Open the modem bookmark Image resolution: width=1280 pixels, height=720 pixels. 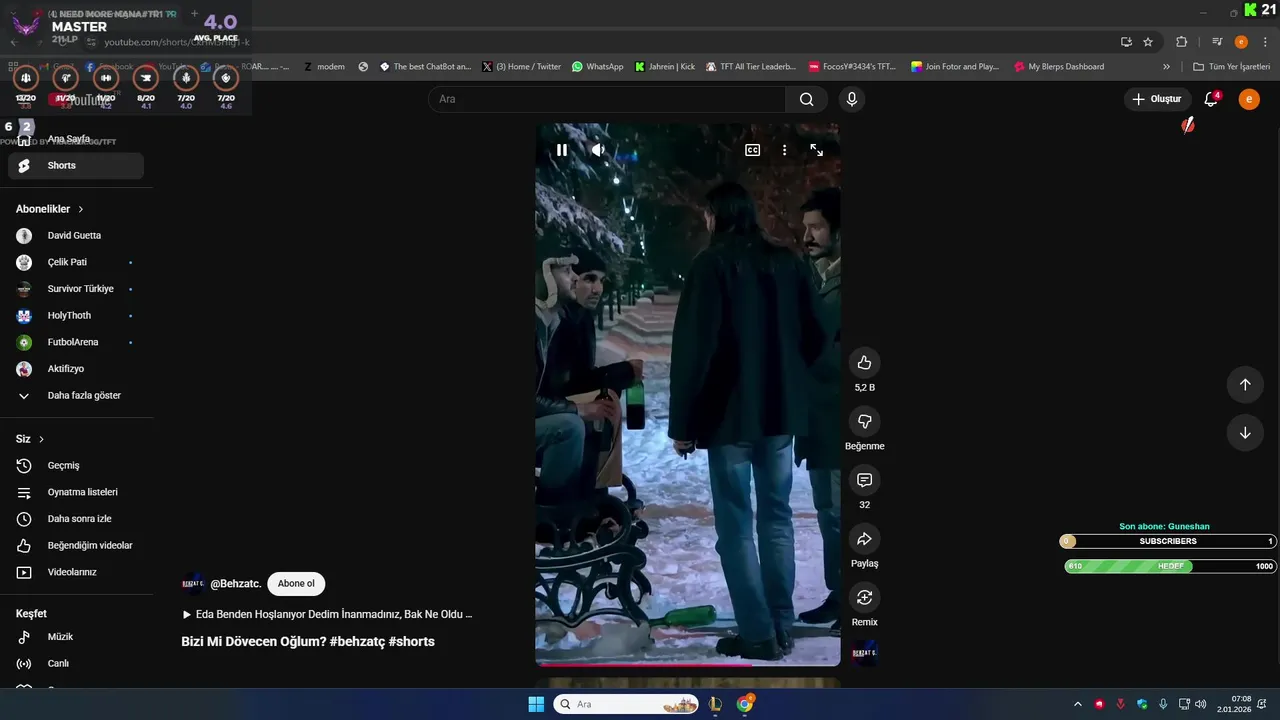(324, 67)
